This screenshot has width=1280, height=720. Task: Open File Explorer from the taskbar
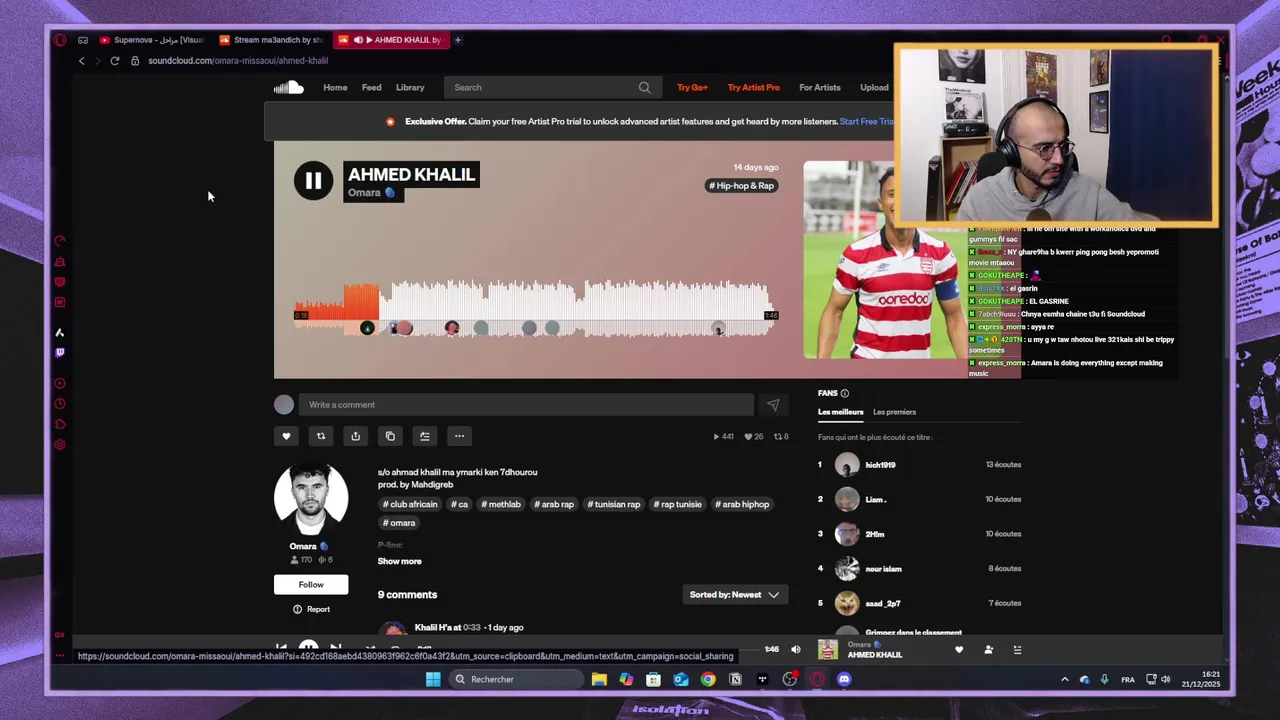coord(599,680)
